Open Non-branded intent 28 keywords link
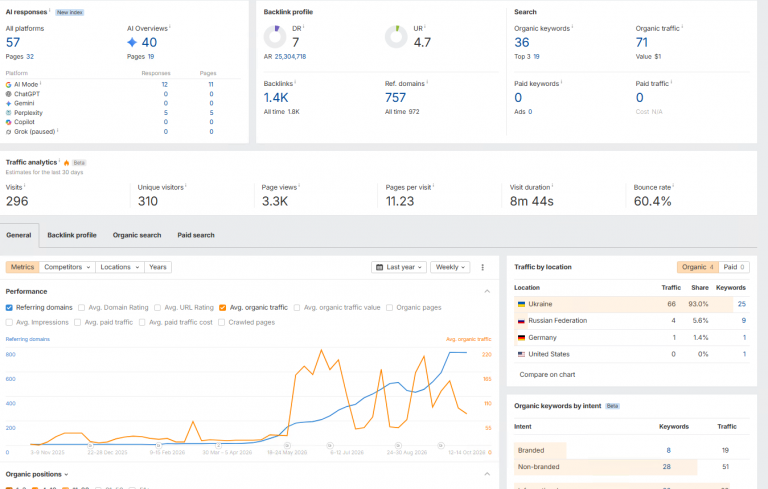Viewport: 768px width, 489px height. [x=667, y=467]
